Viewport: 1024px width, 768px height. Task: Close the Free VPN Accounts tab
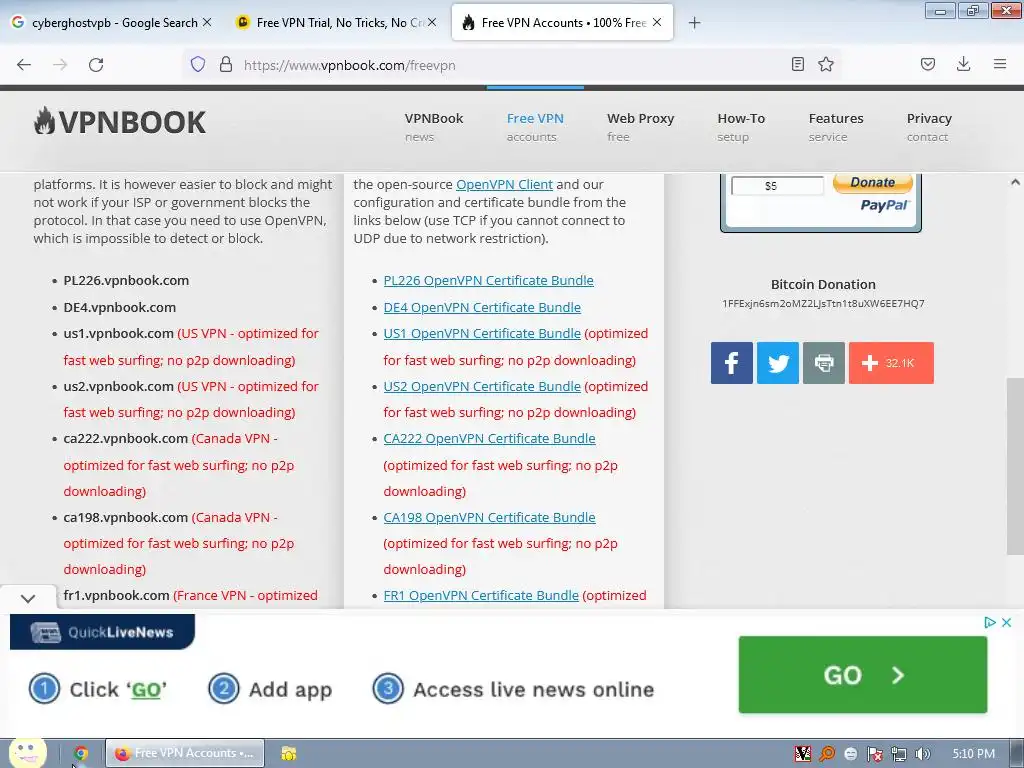point(657,22)
